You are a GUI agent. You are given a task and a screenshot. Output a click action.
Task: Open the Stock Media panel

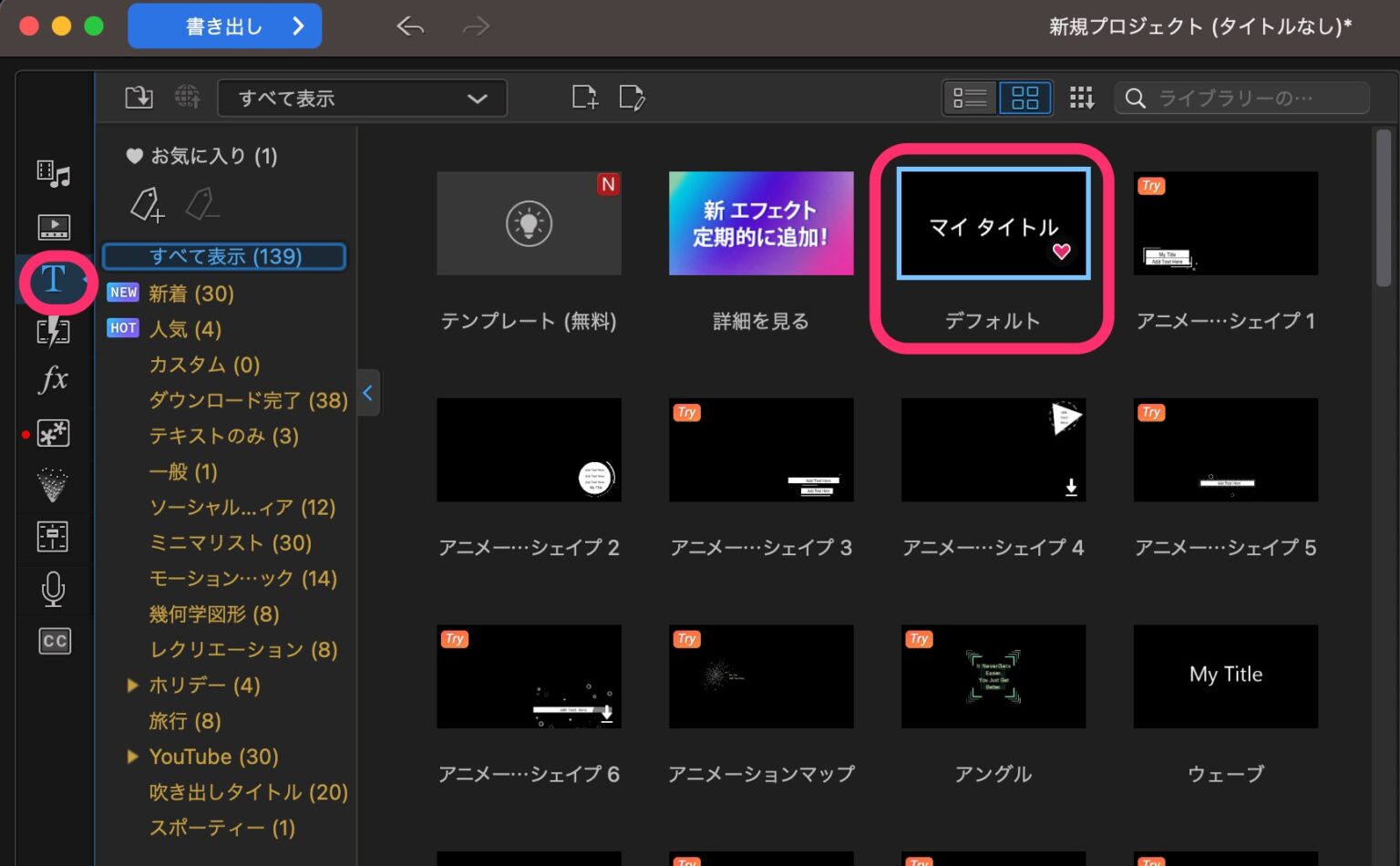click(55, 227)
